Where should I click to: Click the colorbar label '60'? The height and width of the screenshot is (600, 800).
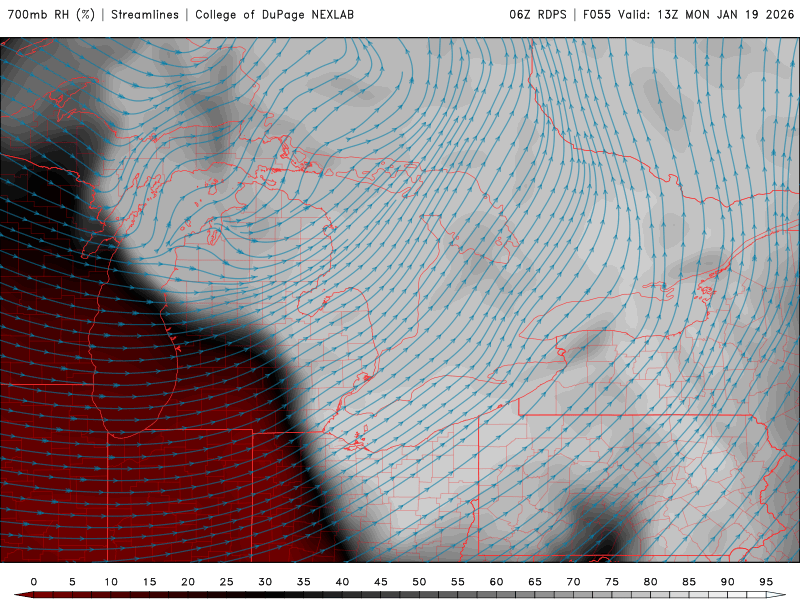pos(496,582)
